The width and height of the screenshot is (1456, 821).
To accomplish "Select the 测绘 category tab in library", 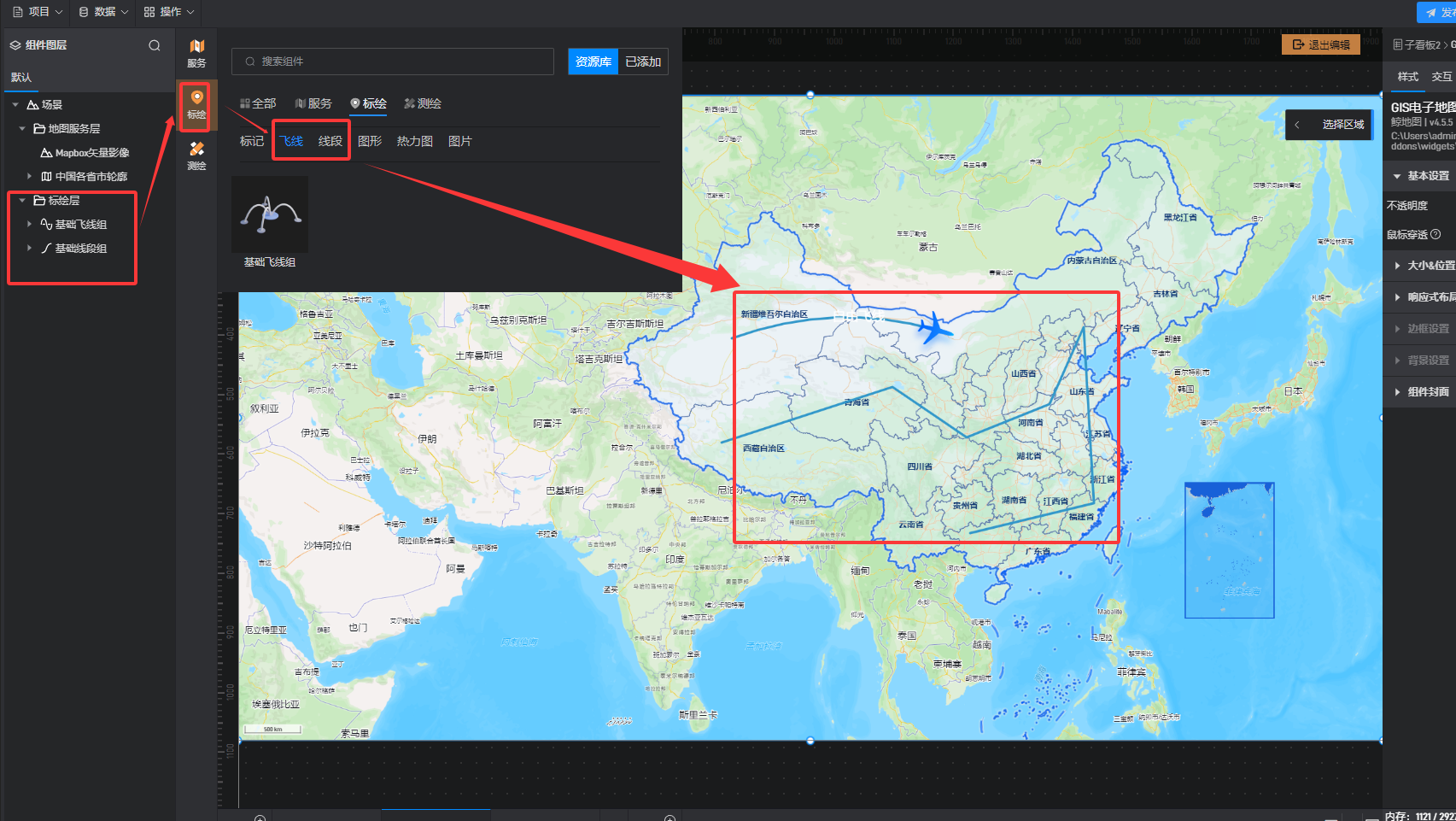I will pos(423,103).
